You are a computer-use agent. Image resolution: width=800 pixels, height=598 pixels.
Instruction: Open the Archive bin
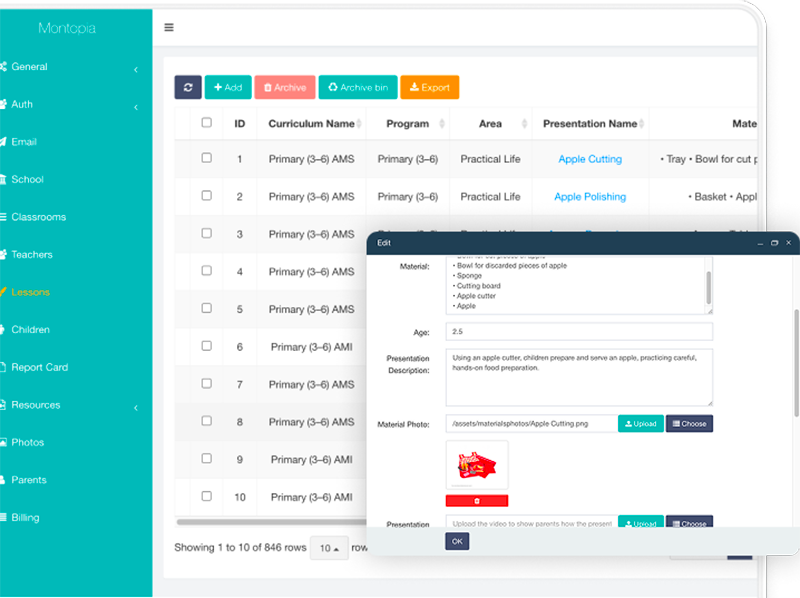(357, 88)
